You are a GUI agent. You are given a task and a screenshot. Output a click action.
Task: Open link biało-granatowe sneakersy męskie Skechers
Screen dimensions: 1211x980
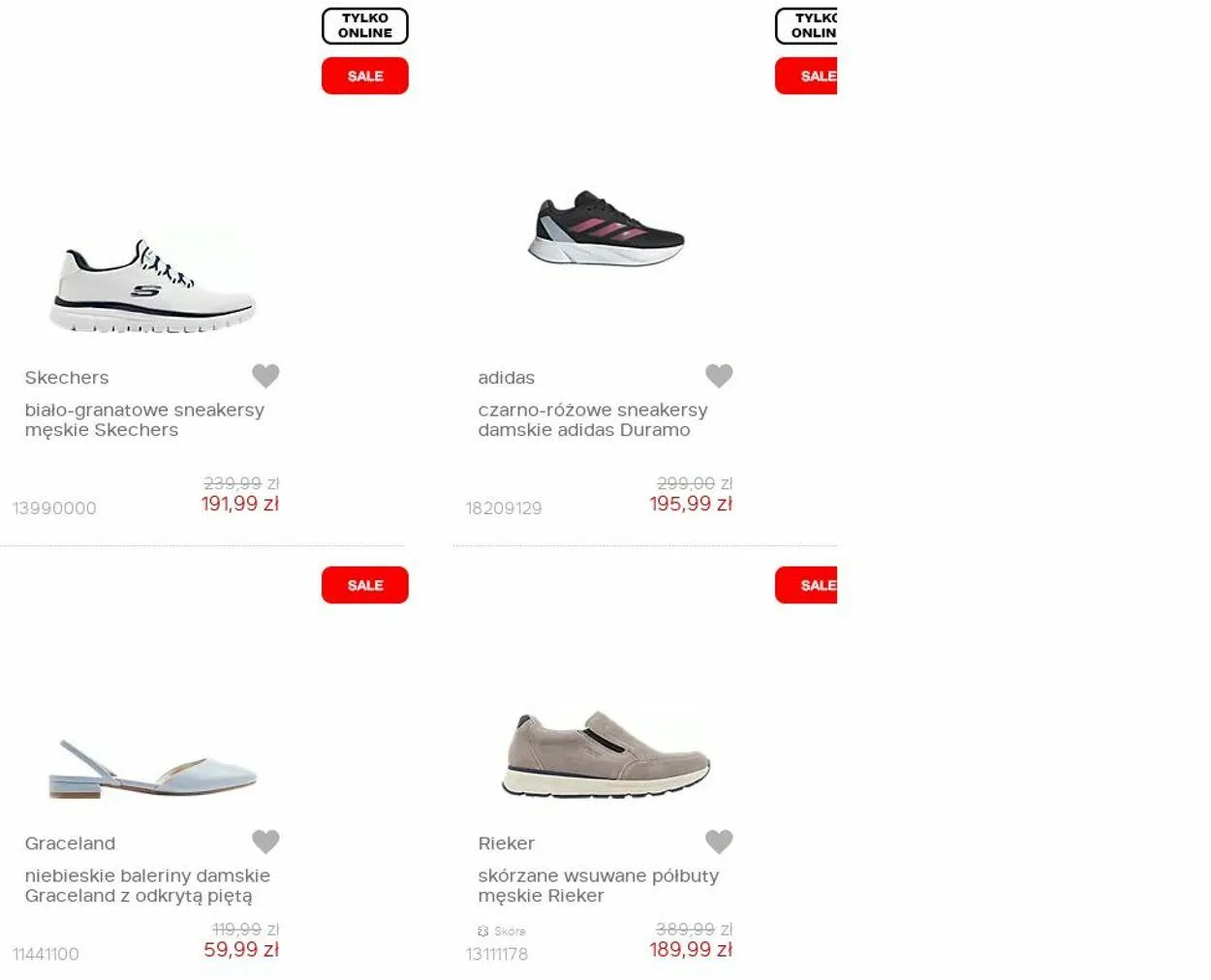(x=144, y=419)
